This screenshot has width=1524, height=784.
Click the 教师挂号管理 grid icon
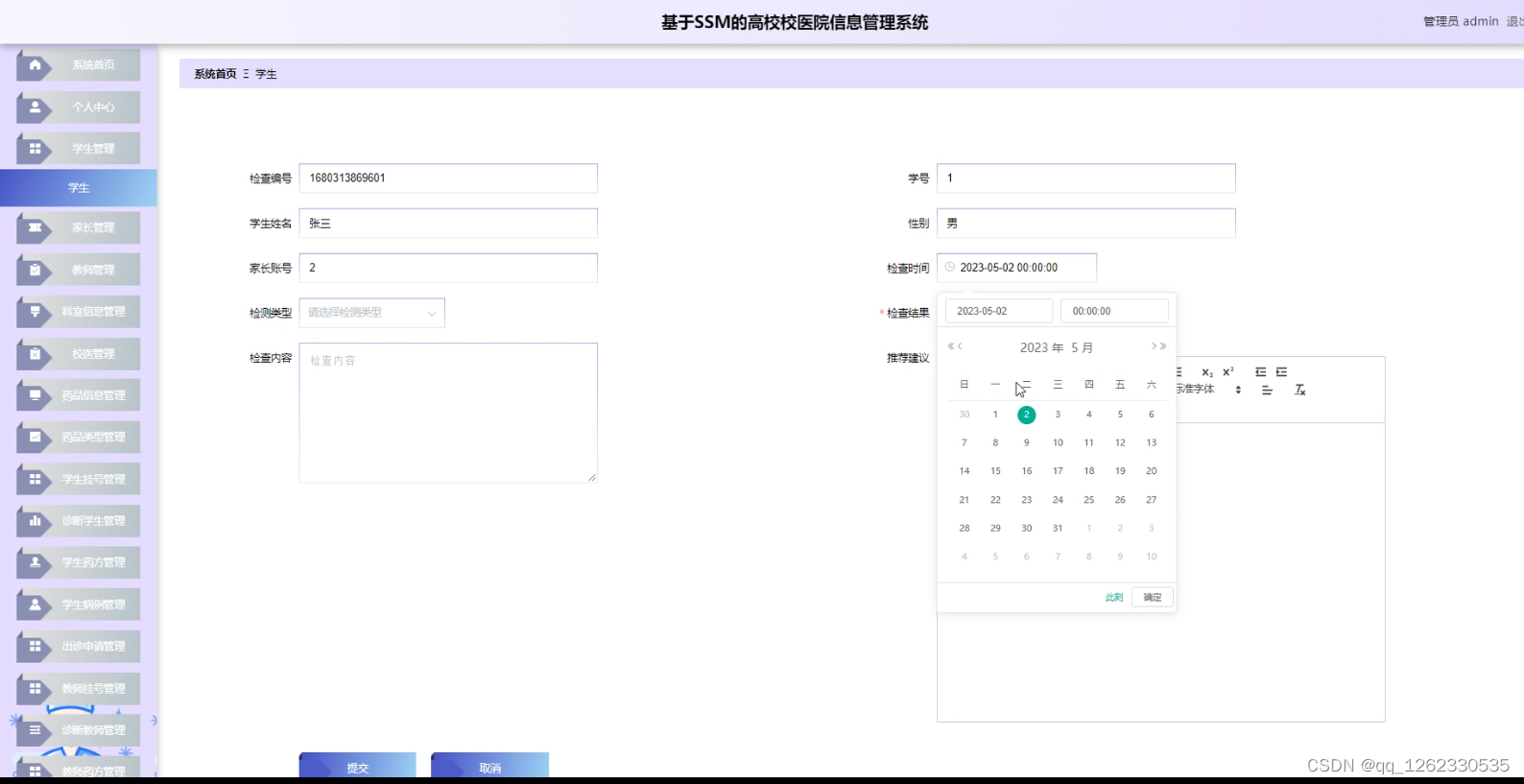point(36,688)
